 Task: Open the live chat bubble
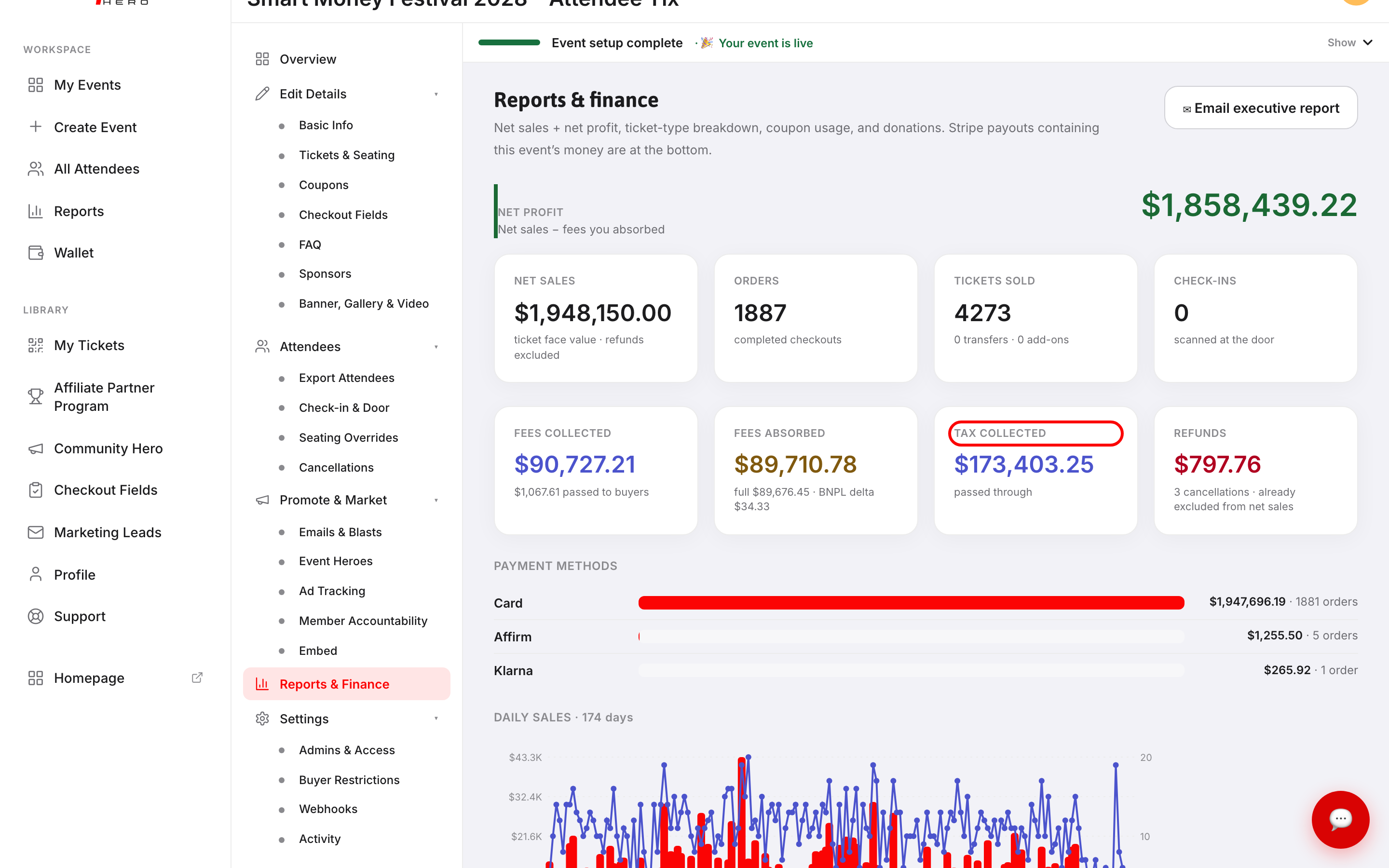(1340, 819)
